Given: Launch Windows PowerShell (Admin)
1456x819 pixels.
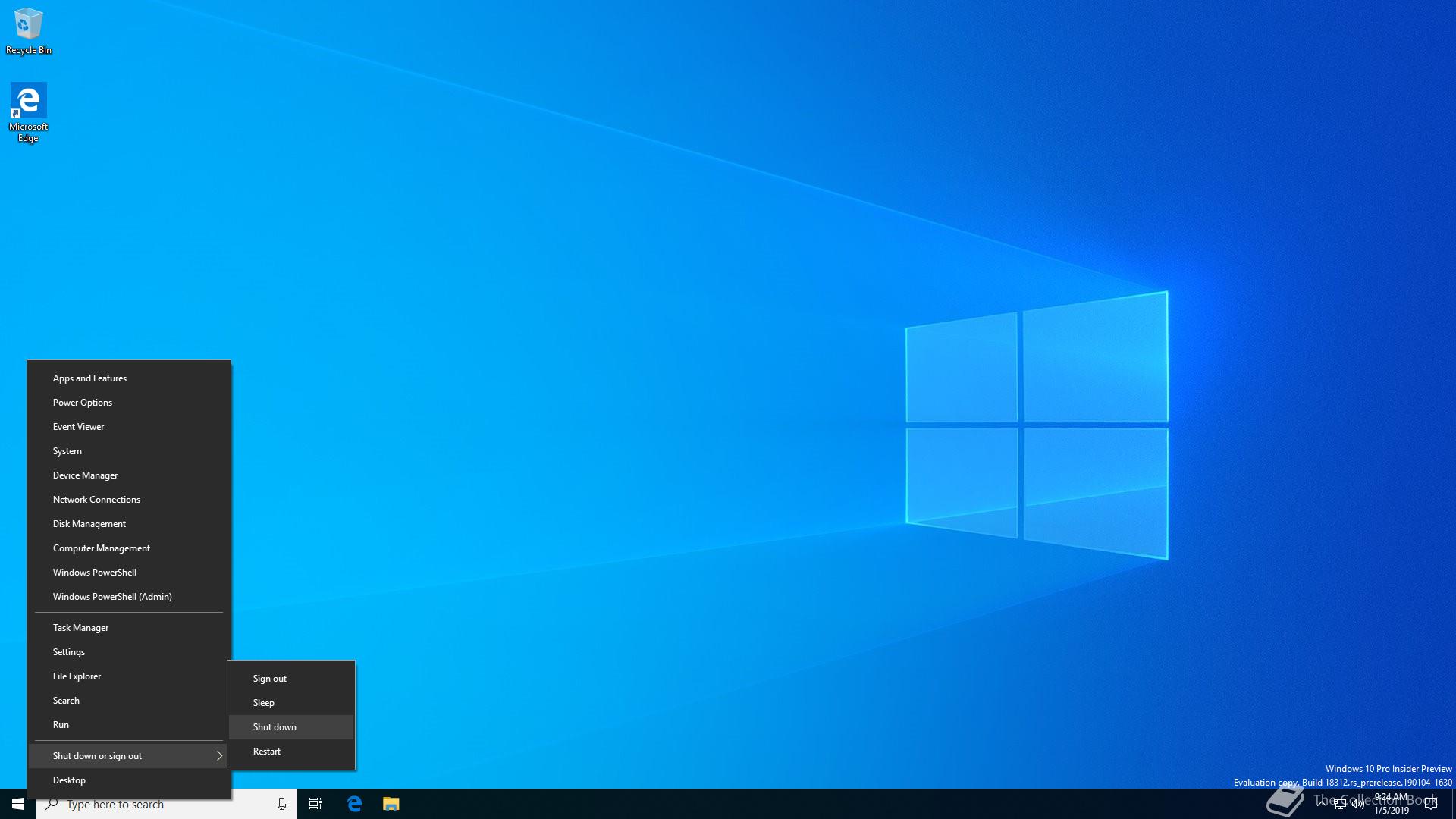Looking at the screenshot, I should (129, 597).
